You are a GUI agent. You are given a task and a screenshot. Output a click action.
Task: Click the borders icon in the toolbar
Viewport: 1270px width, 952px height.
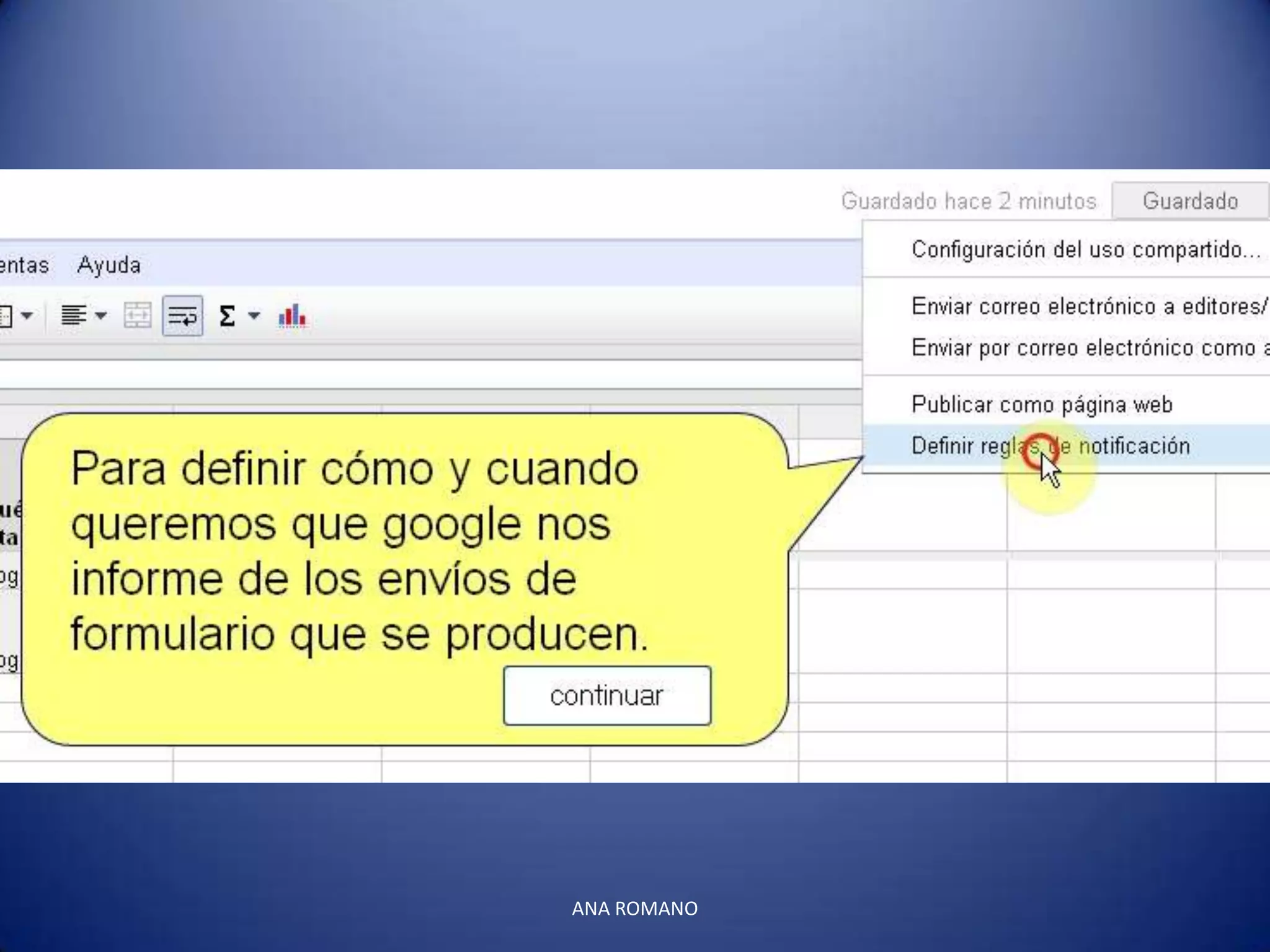pos(5,316)
